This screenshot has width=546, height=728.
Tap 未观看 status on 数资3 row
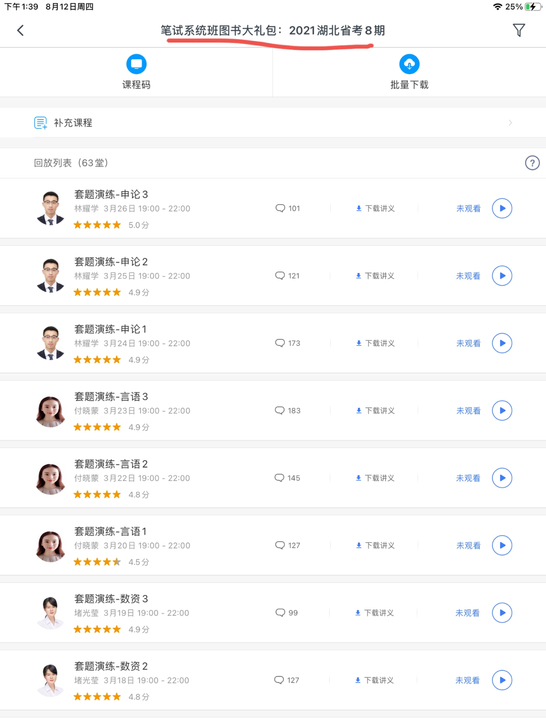tap(468, 613)
